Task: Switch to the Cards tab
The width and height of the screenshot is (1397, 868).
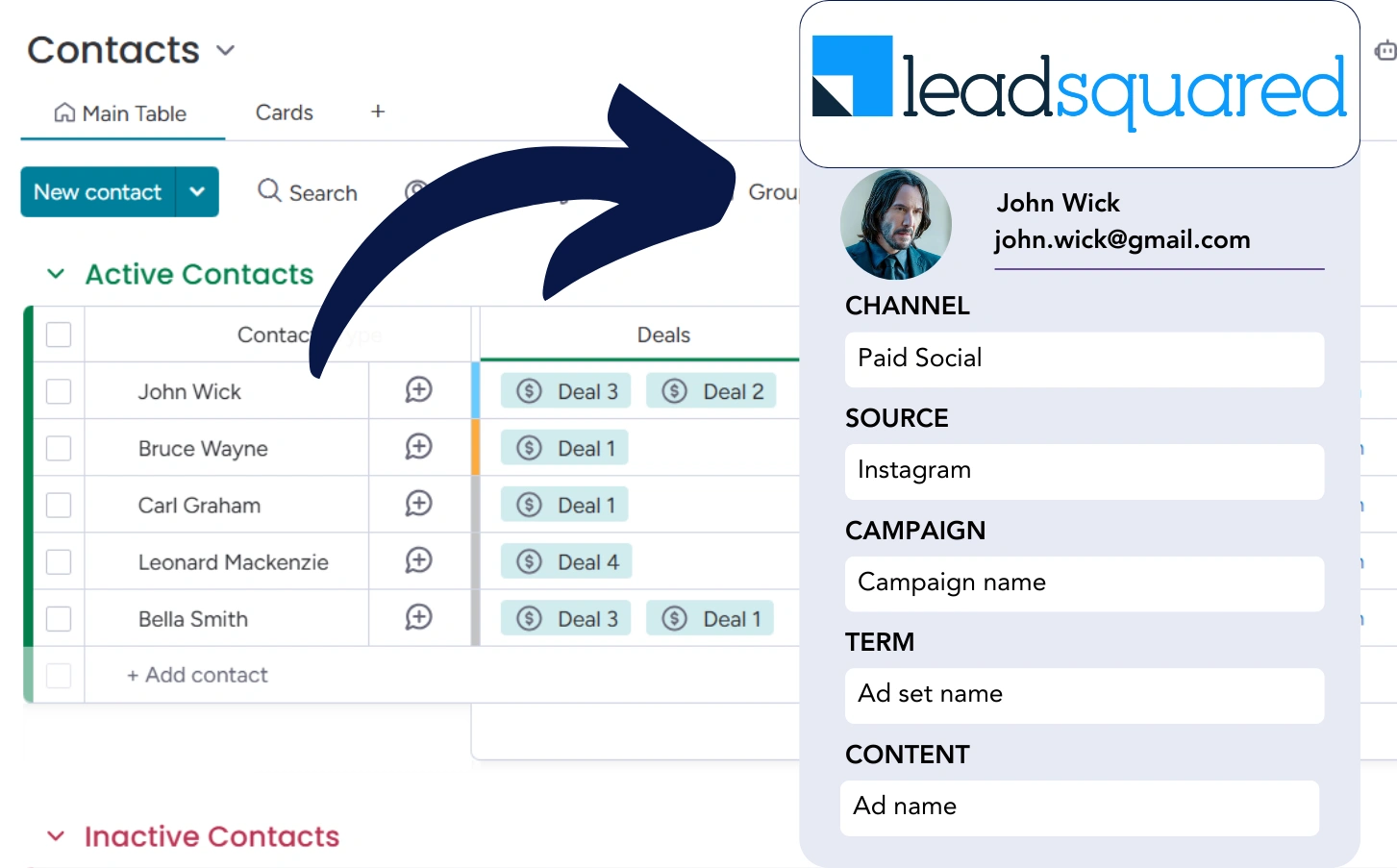Action: pos(285,112)
